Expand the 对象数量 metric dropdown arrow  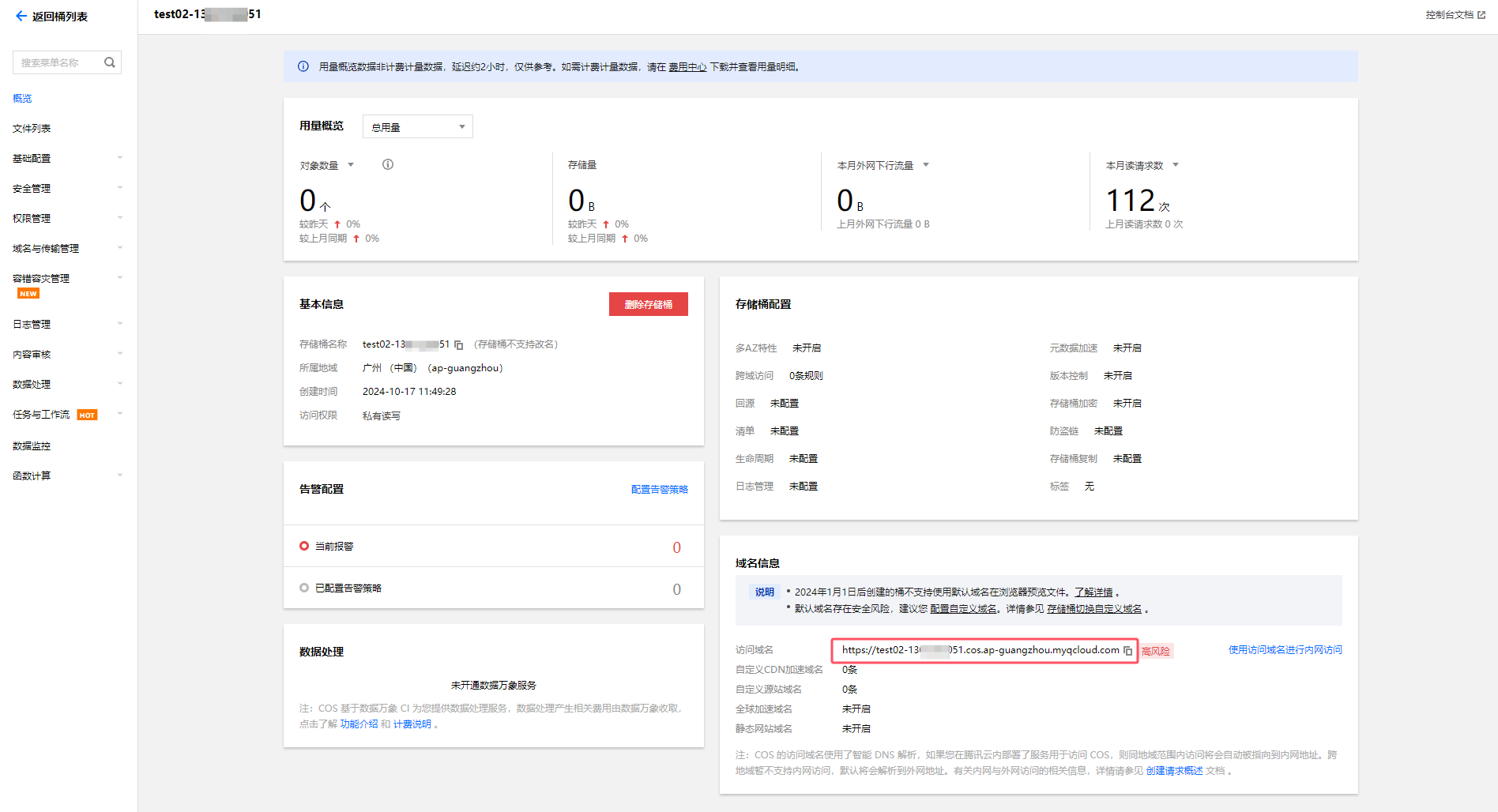click(x=351, y=165)
